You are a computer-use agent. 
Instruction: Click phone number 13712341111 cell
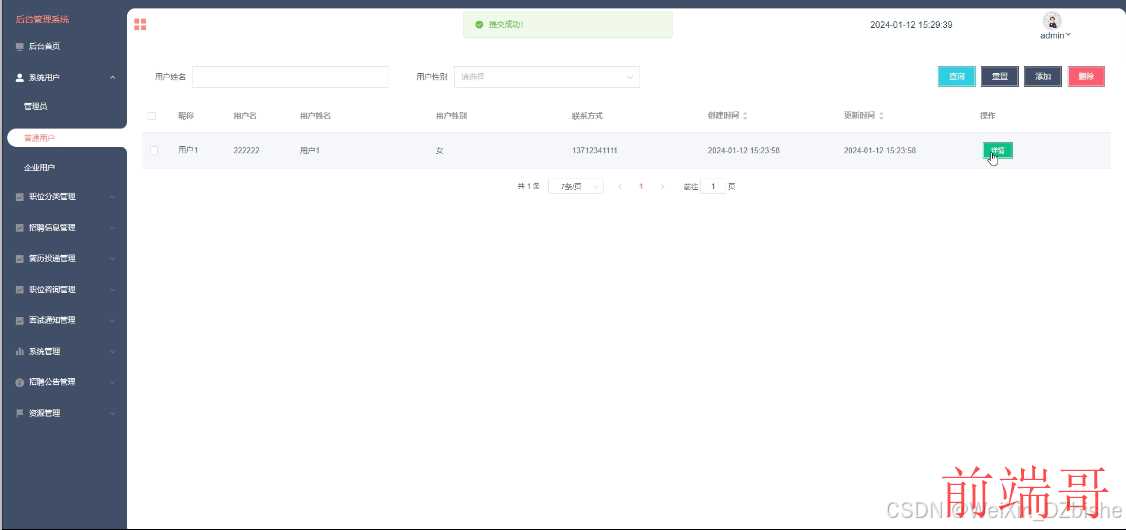(x=595, y=151)
